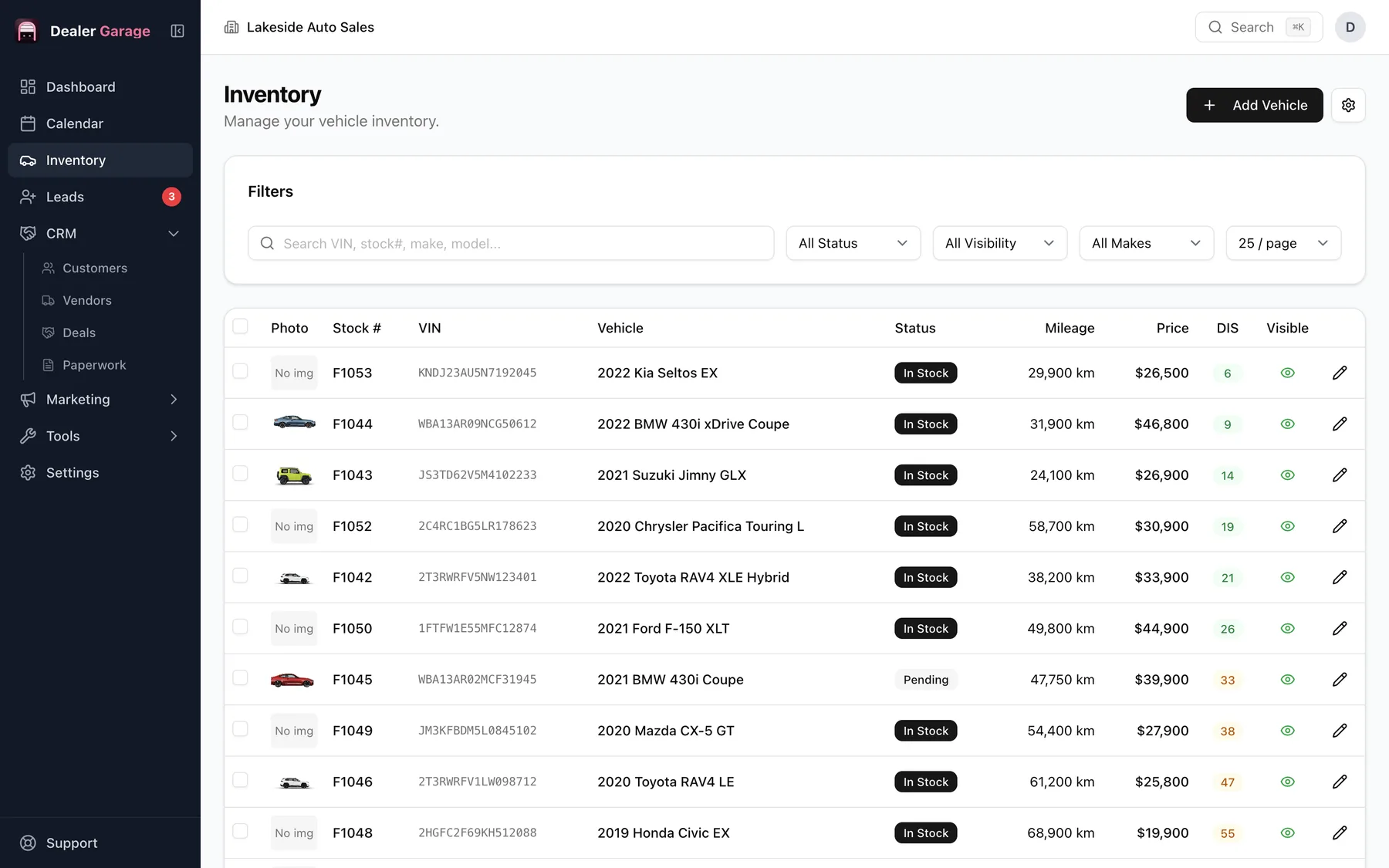Open the Calendar page
1389x868 pixels.
pyautogui.click(x=100, y=123)
